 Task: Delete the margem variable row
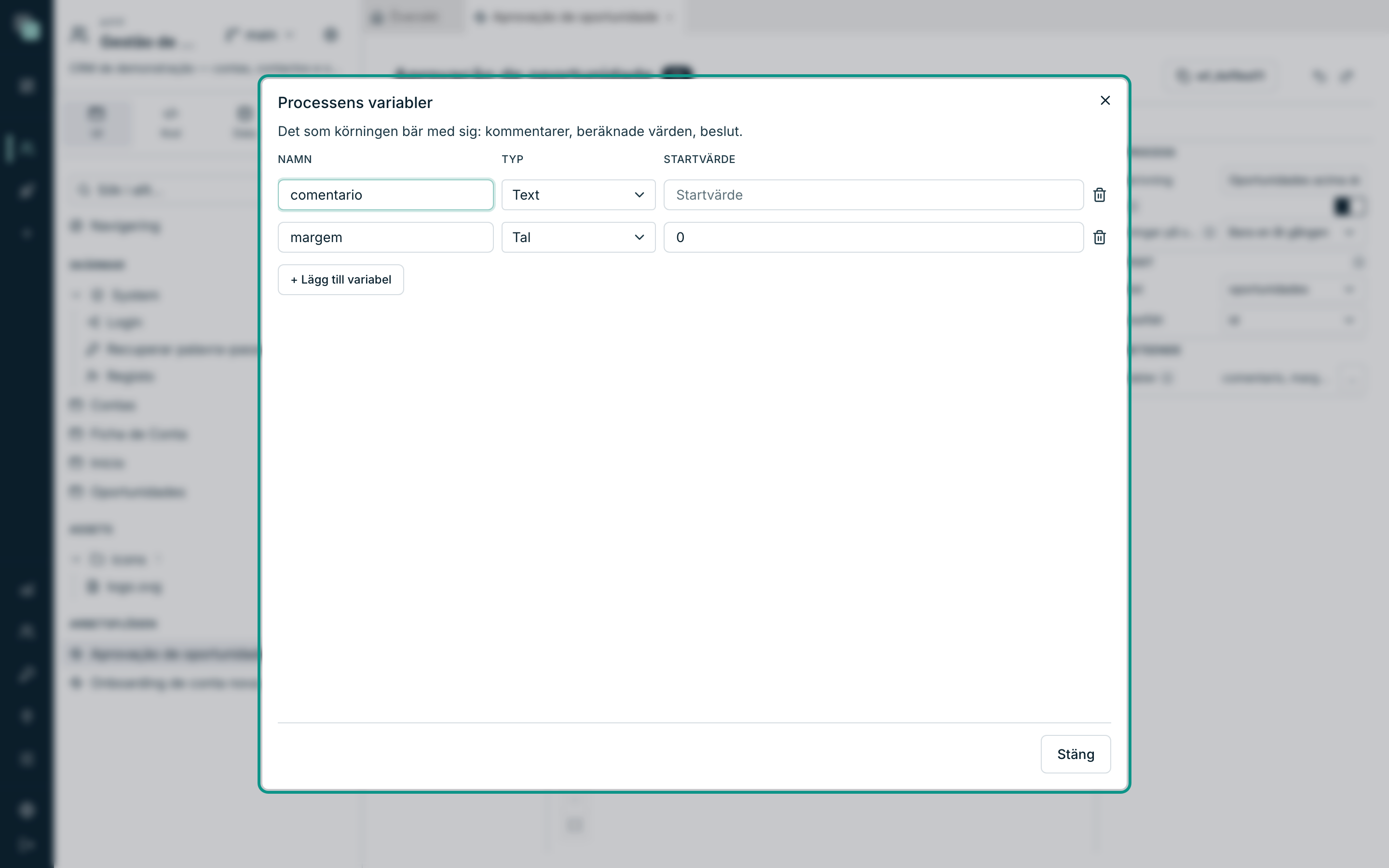[x=1099, y=237]
